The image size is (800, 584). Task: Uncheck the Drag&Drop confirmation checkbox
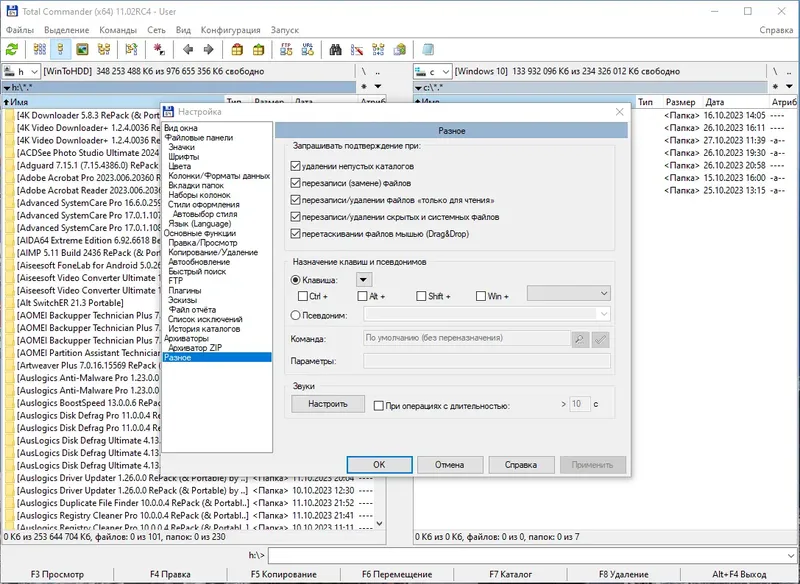coord(295,234)
